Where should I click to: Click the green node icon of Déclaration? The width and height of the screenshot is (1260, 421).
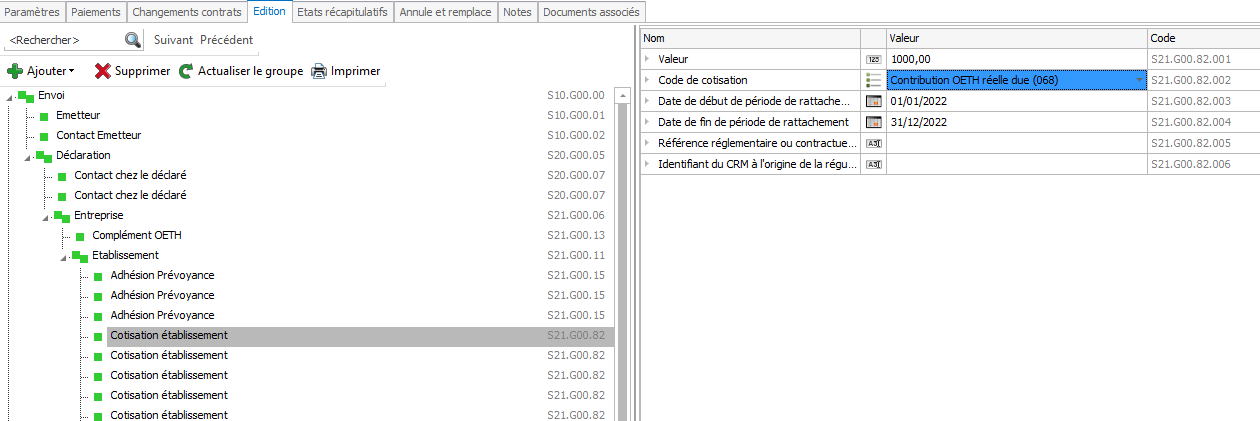(x=44, y=156)
